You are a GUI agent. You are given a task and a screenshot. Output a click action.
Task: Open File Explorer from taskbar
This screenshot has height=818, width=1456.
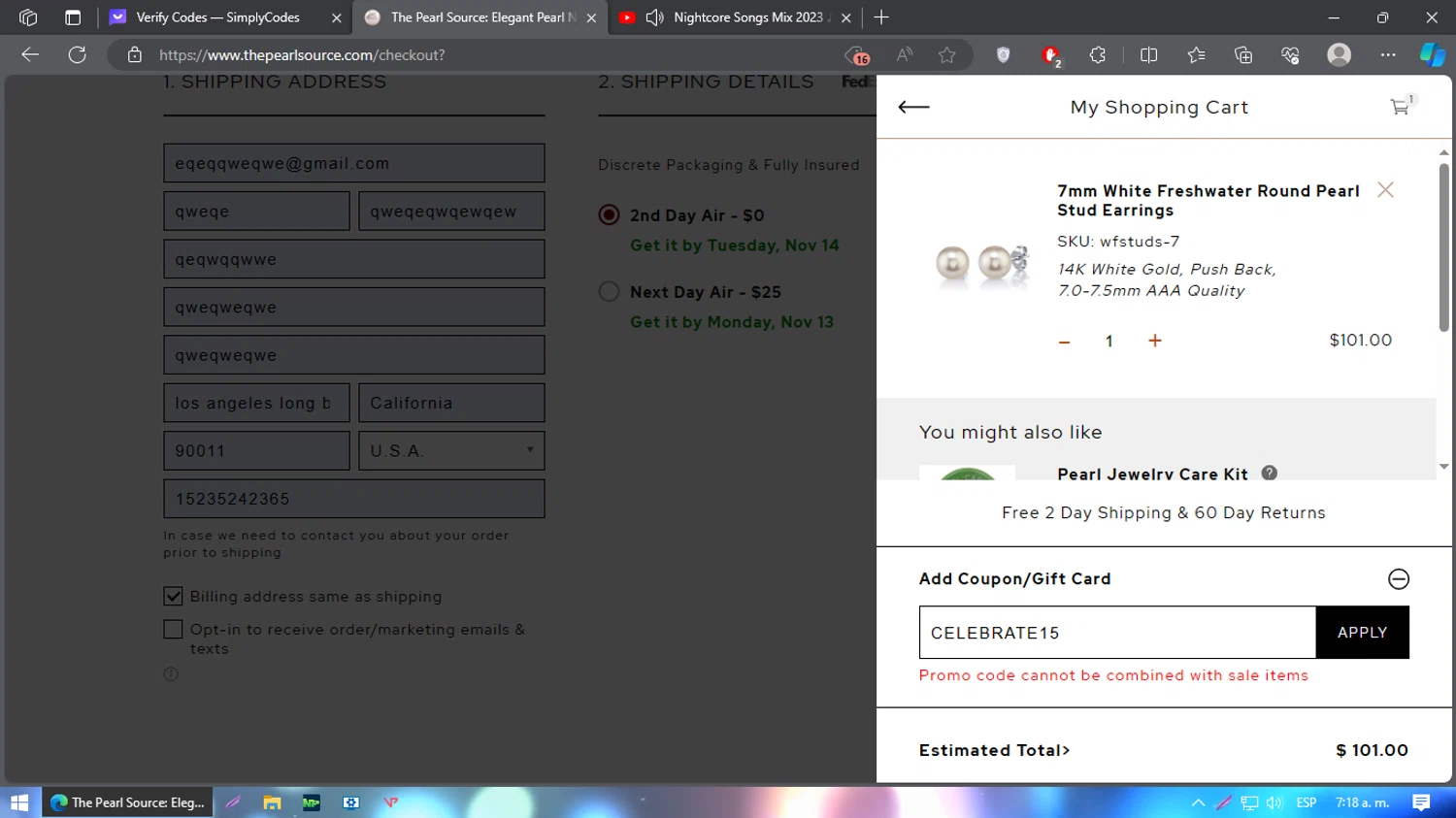pos(272,802)
